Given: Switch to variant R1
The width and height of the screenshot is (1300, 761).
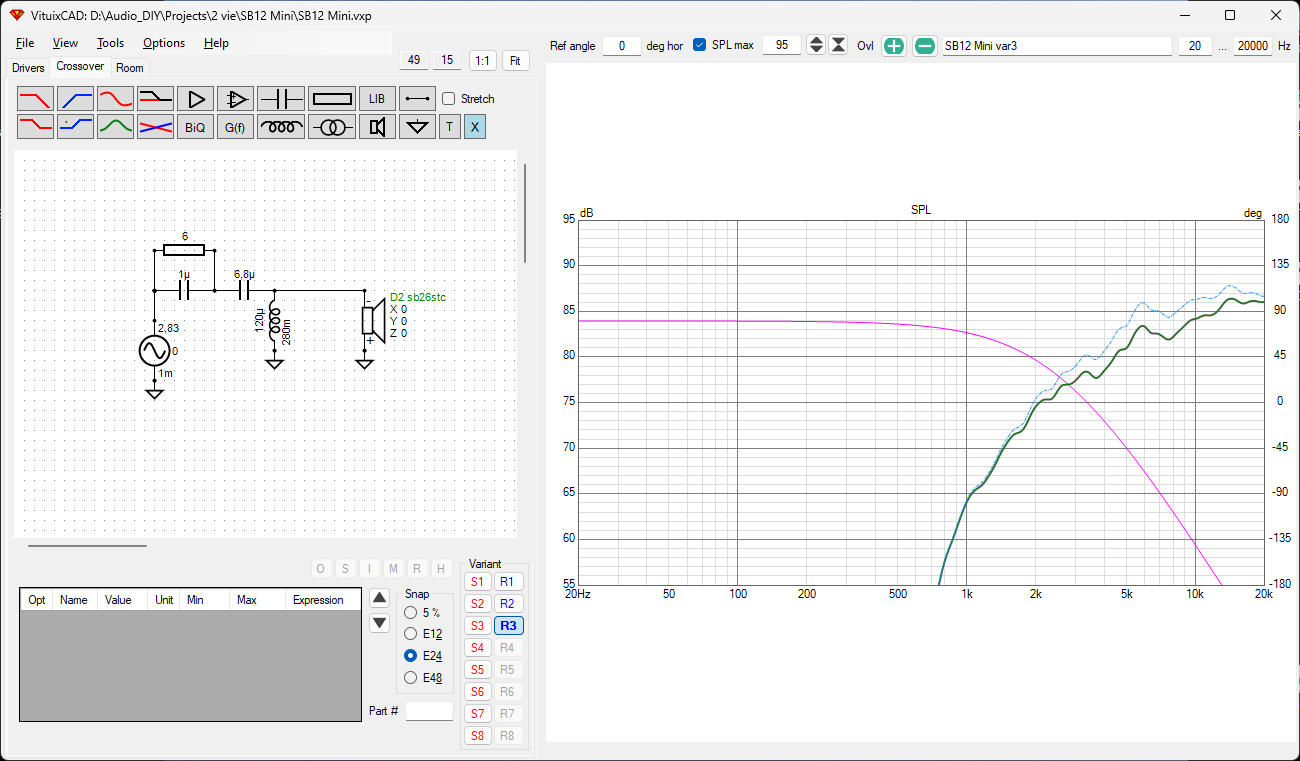Looking at the screenshot, I should [x=508, y=582].
